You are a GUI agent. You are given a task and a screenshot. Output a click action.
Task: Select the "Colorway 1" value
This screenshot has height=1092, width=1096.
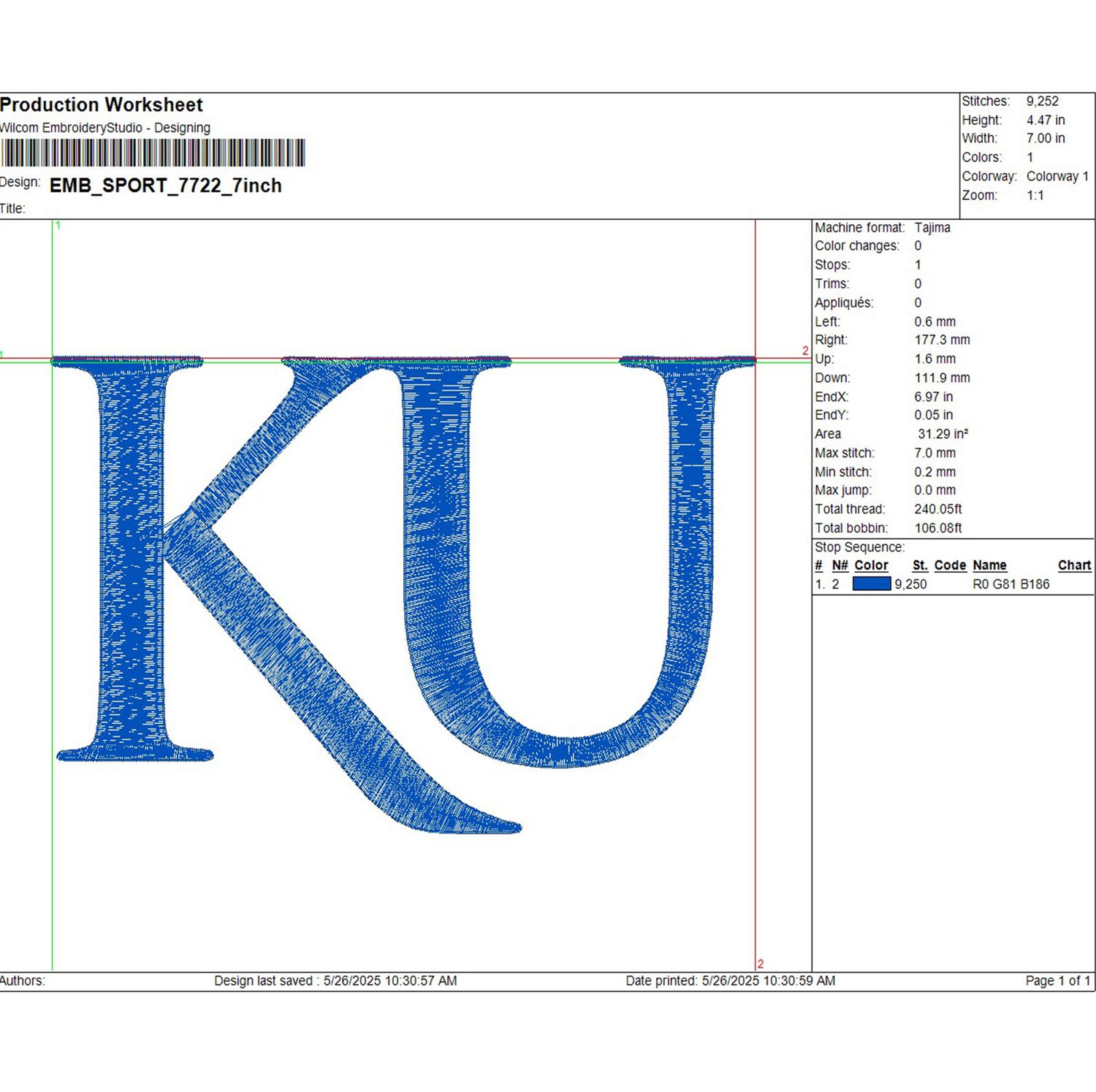coord(1057,176)
